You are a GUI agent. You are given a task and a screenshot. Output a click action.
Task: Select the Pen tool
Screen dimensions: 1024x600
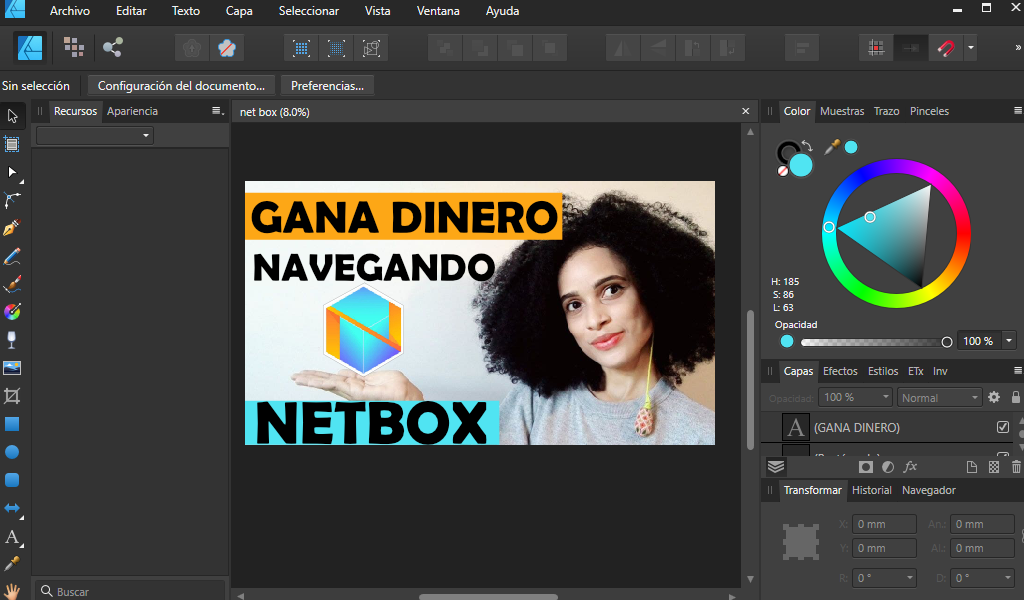(12, 228)
